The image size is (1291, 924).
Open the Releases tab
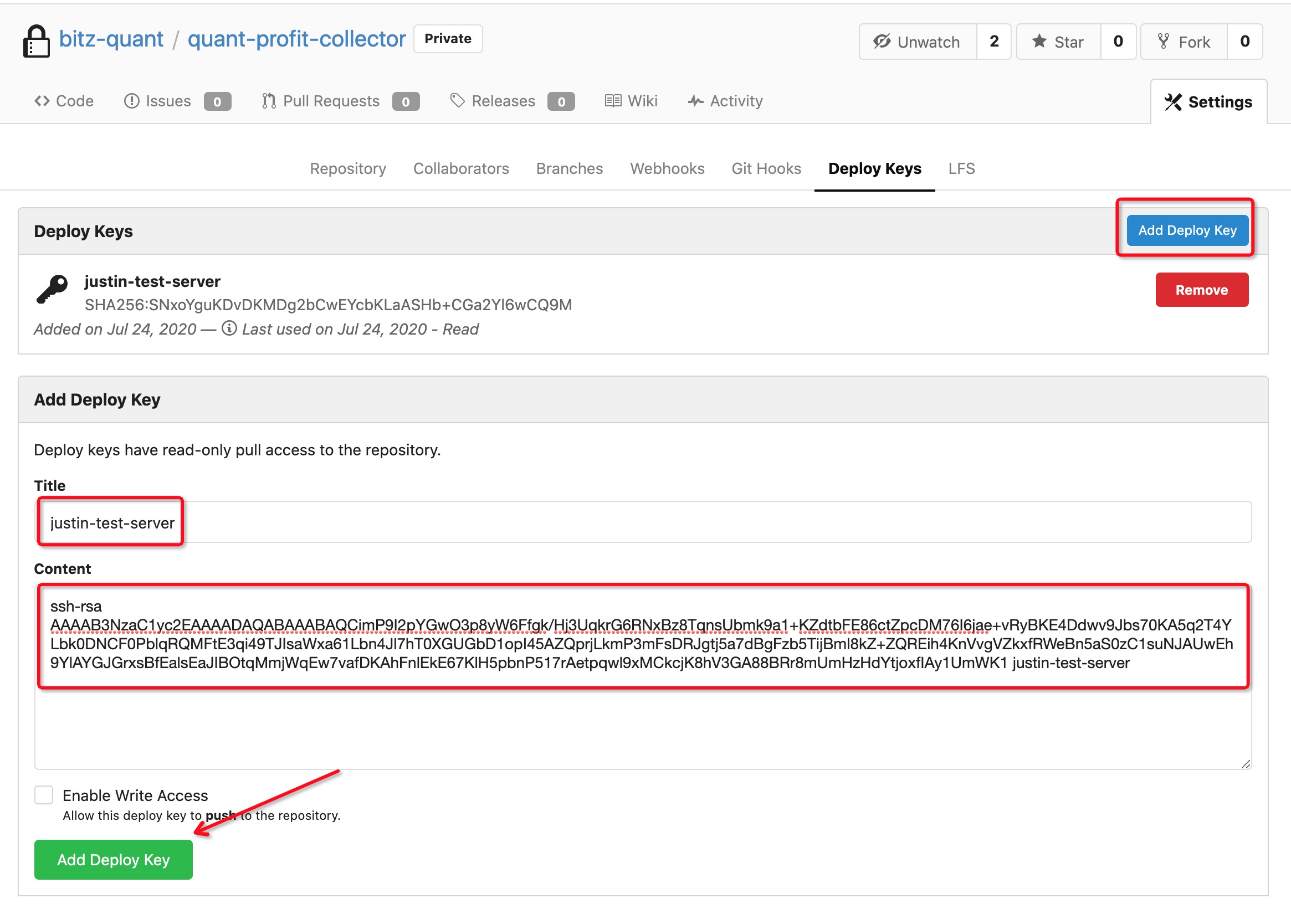coord(503,101)
